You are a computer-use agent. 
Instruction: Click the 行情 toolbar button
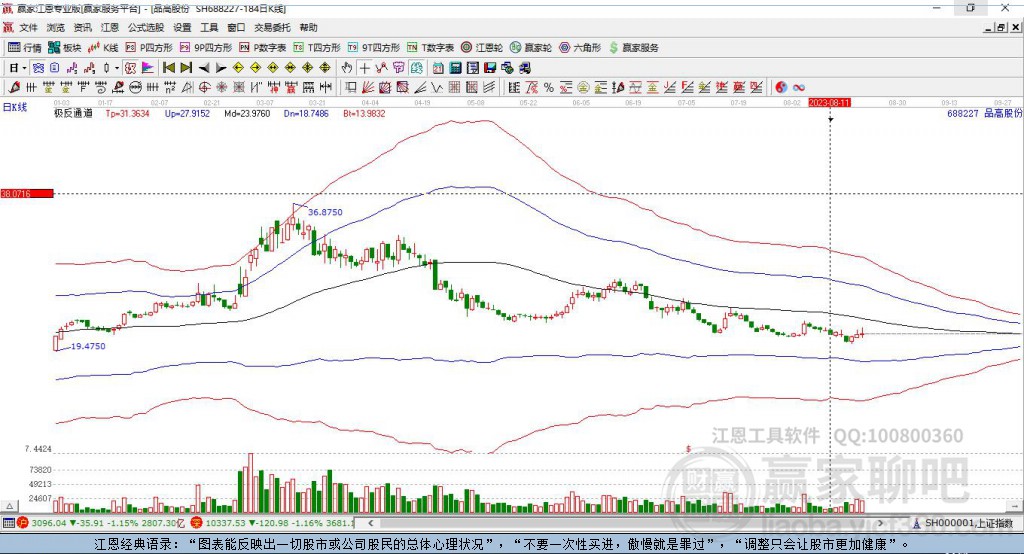(x=25, y=48)
